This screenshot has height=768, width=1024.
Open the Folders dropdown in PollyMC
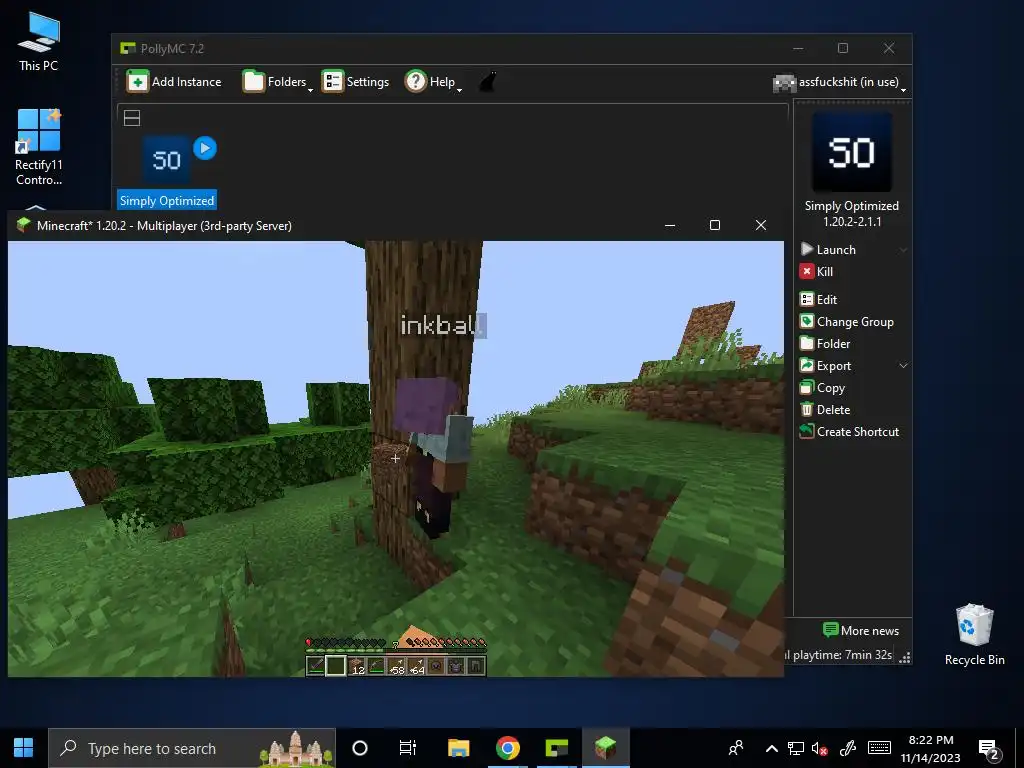[x=278, y=82]
